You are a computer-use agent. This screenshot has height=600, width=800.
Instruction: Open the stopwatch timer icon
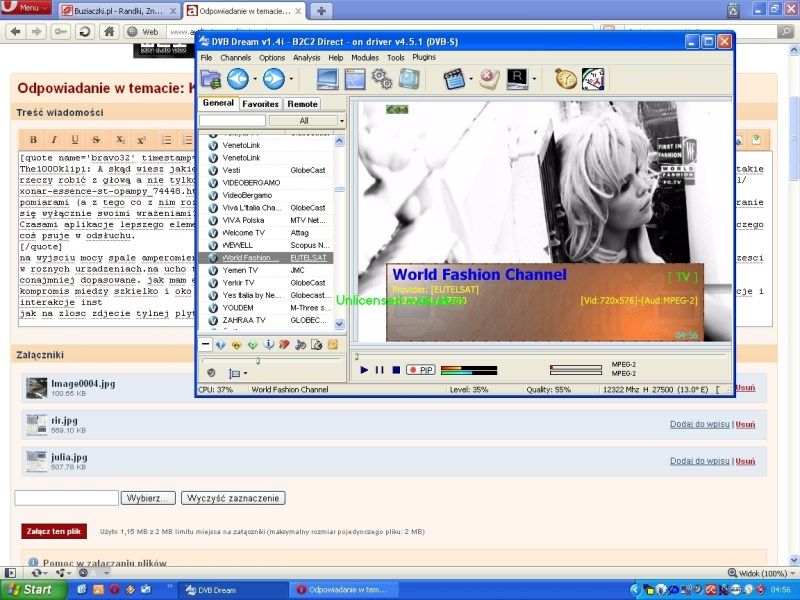[x=566, y=79]
